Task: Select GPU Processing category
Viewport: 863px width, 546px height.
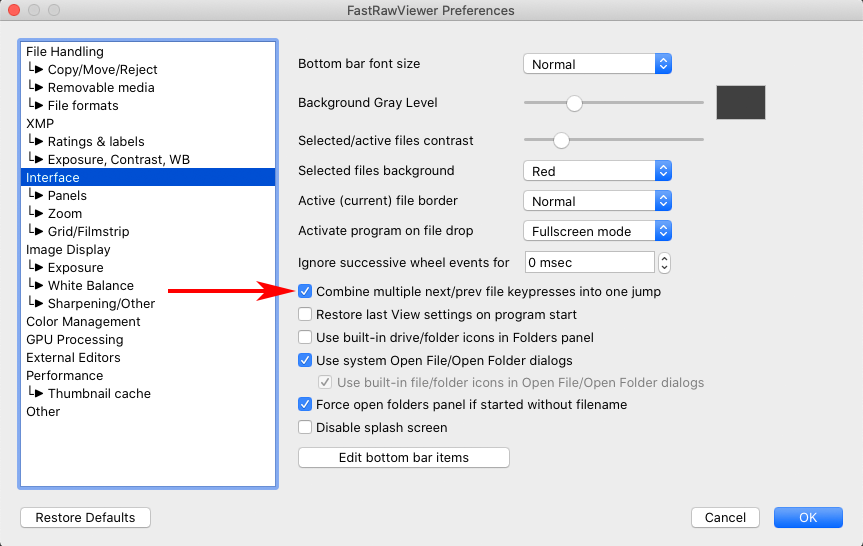Action: point(75,340)
